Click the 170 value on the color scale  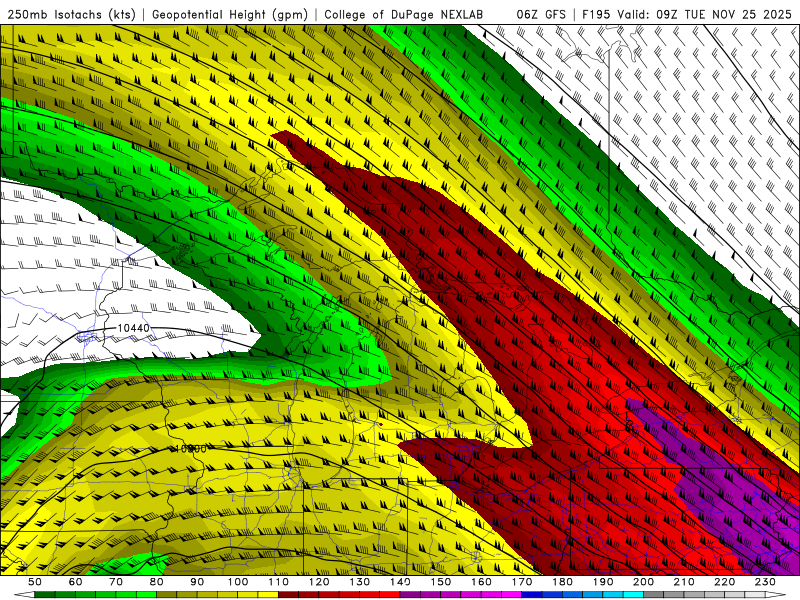(x=522, y=582)
